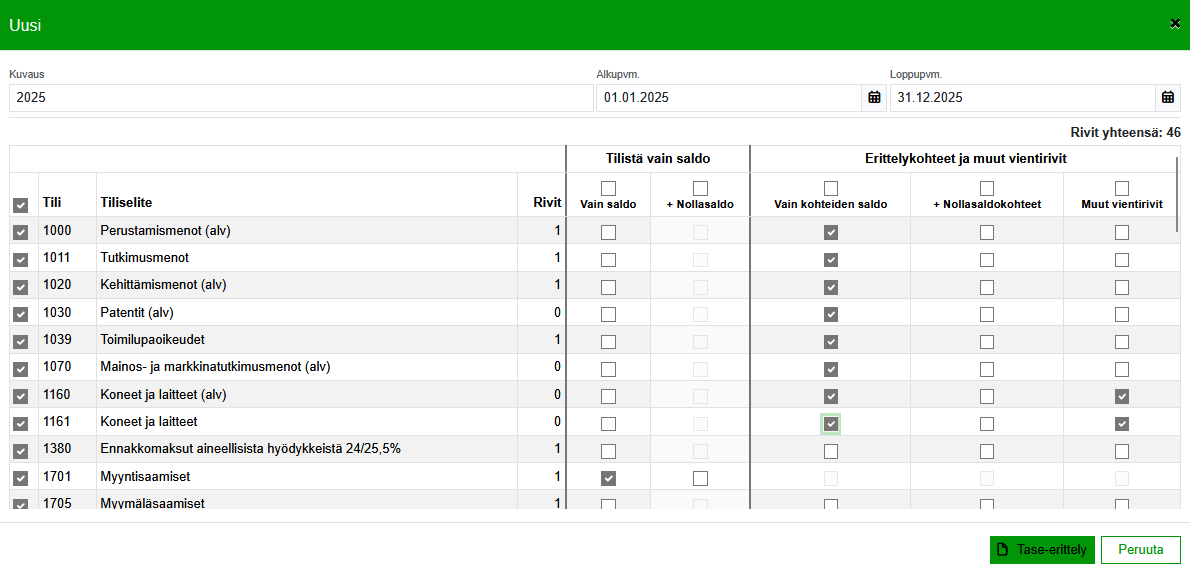This screenshot has width=1190, height=574.
Task: Click the Rivit yhteensä: 46 label
Action: [x=1125, y=132]
